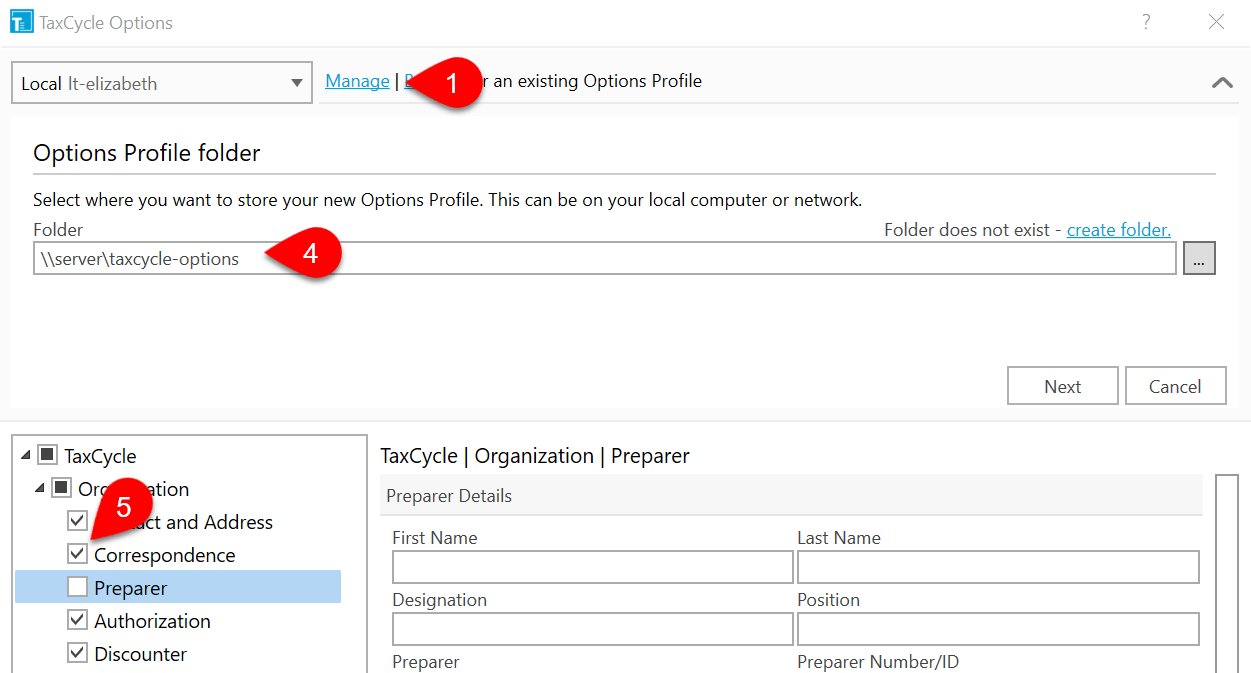The image size is (1251, 673).
Task: Click the 'Folder does not exist' message
Action: coord(966,230)
